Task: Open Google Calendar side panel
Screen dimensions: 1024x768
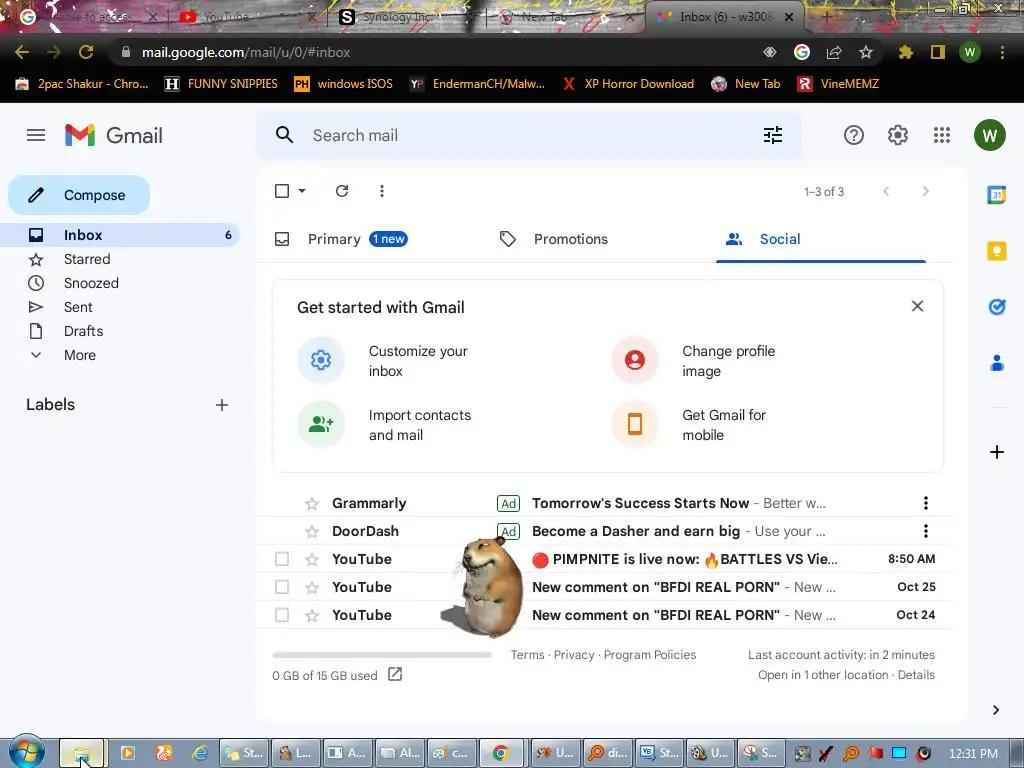Action: click(996, 195)
